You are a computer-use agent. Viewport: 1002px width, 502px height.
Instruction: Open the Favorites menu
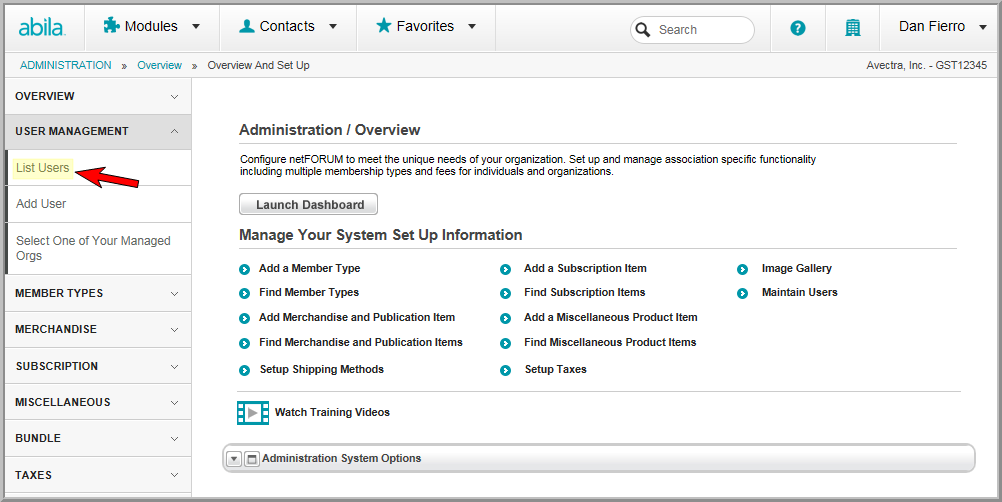click(x=426, y=27)
